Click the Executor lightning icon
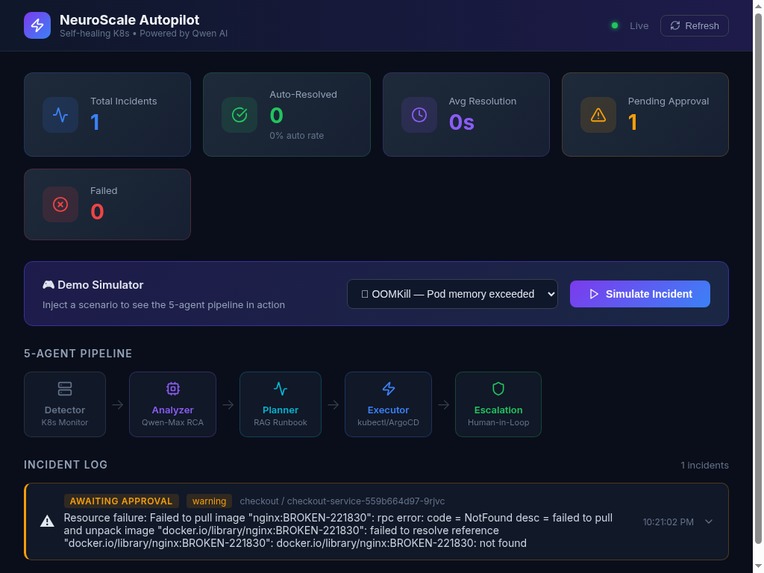Image resolution: width=764 pixels, height=573 pixels. [x=388, y=389]
